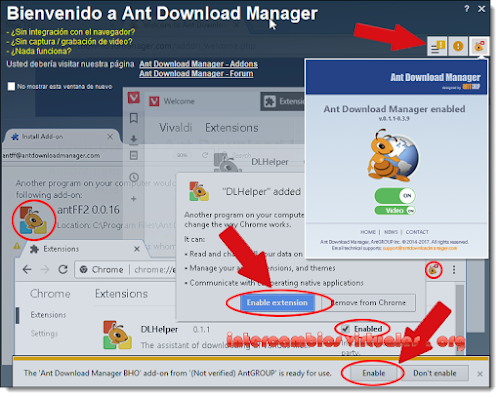Screen dimensions: 500x397
Task: Click the orange exclamation alert icon
Action: click(x=458, y=46)
